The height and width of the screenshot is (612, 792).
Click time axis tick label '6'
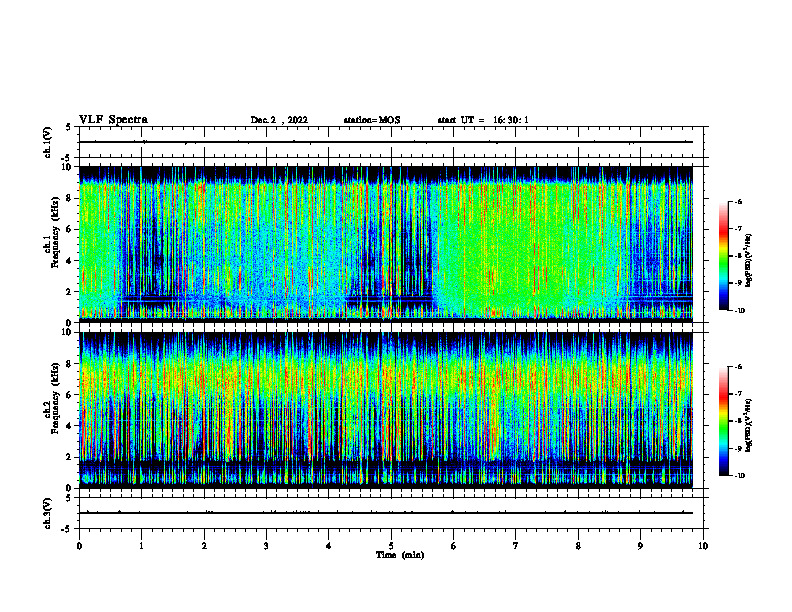pyautogui.click(x=454, y=546)
